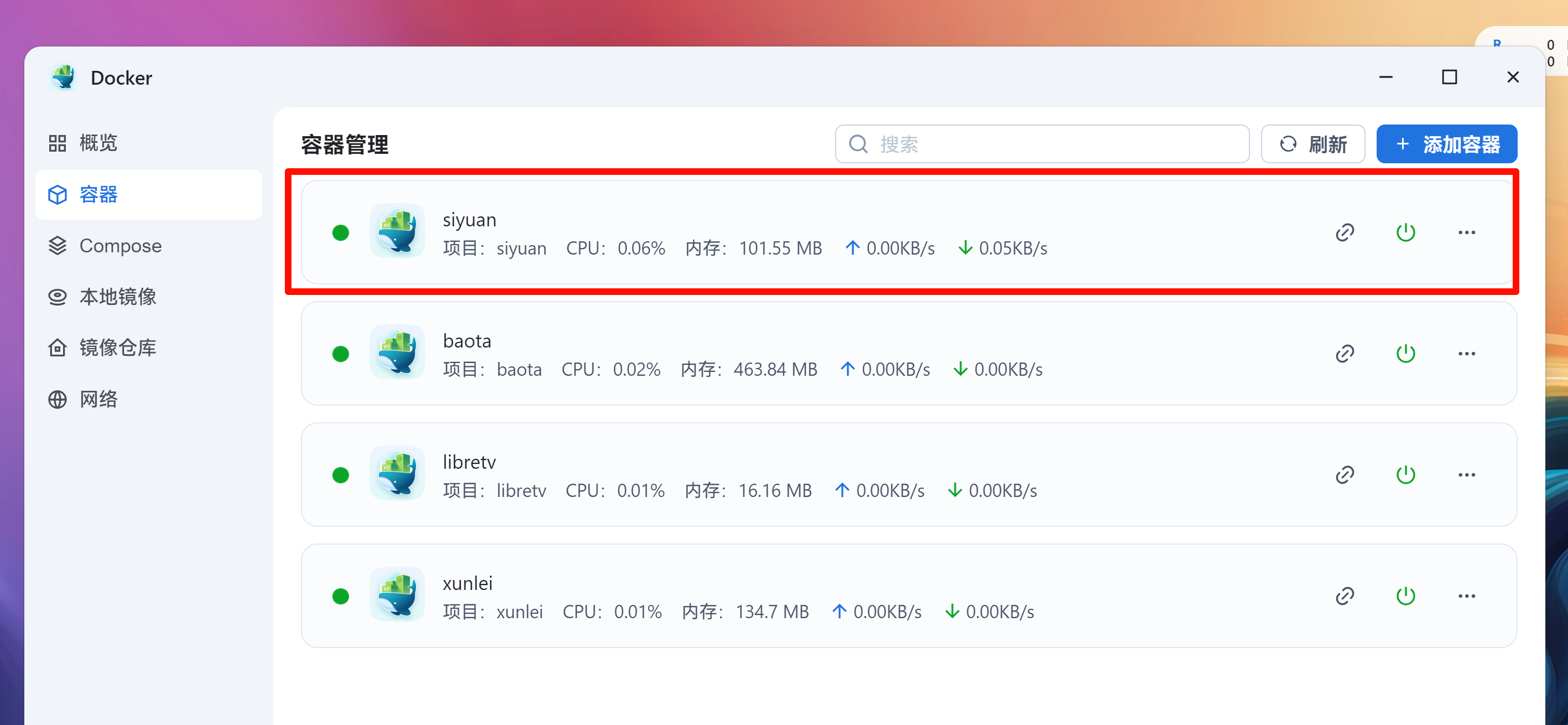The image size is (1568, 725).
Task: Open link icon for siyuan container
Action: click(1345, 232)
